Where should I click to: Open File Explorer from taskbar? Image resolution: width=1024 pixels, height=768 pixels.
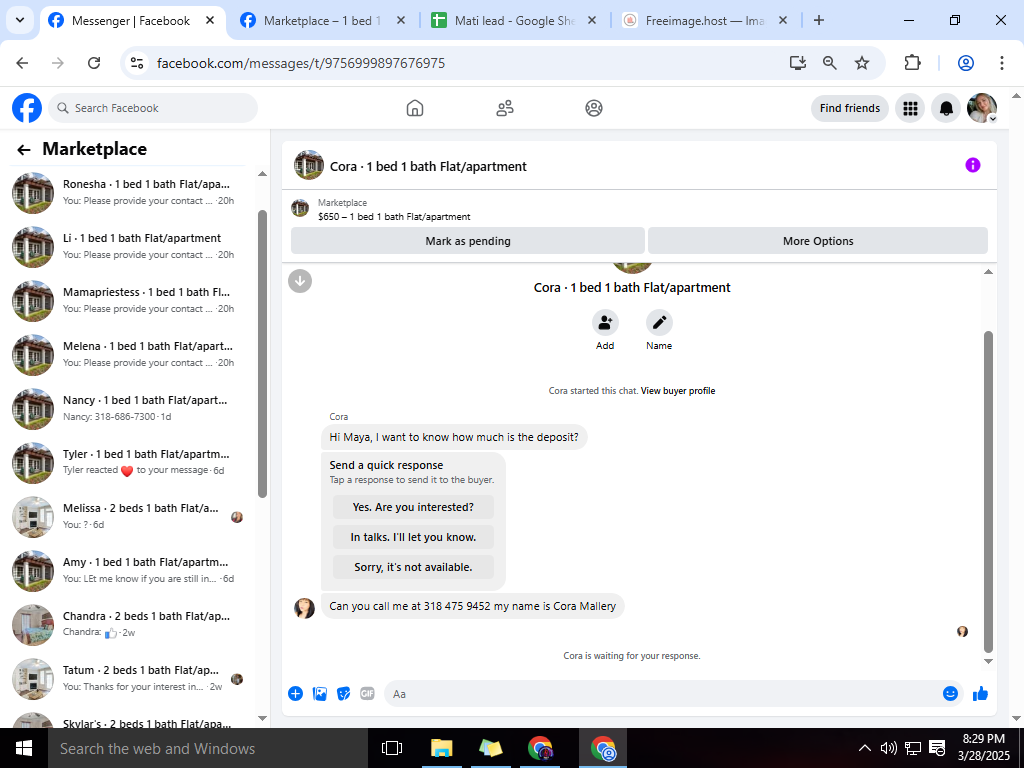441,748
